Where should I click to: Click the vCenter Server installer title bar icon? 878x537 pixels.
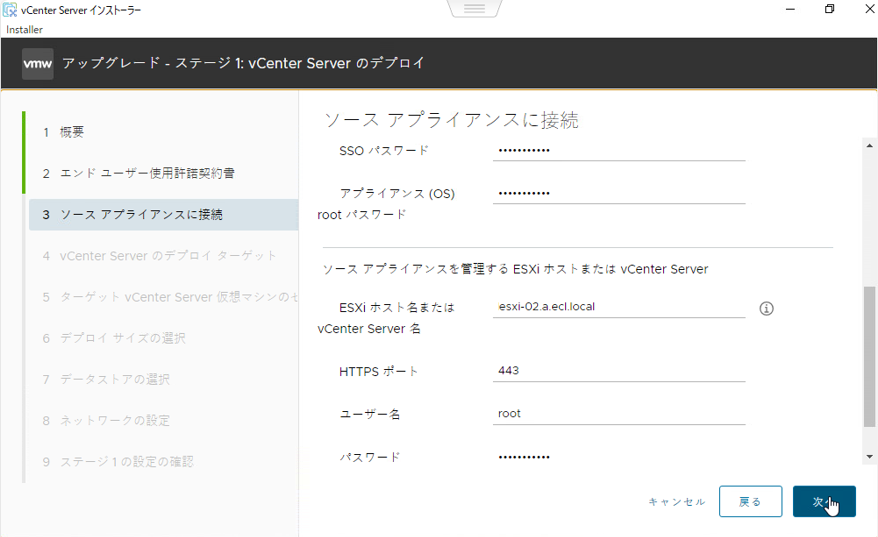[10, 9]
